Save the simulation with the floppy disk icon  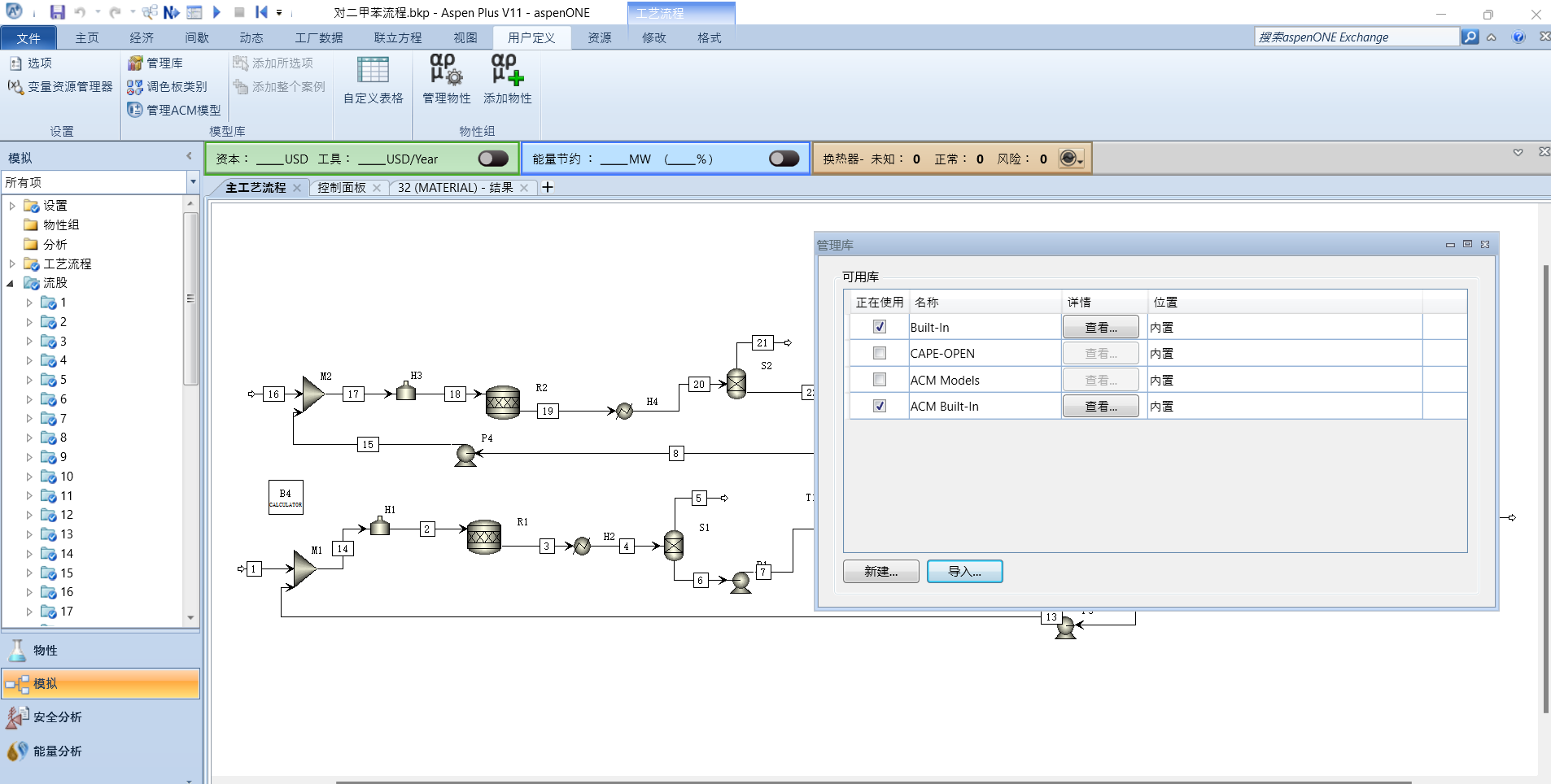click(57, 12)
